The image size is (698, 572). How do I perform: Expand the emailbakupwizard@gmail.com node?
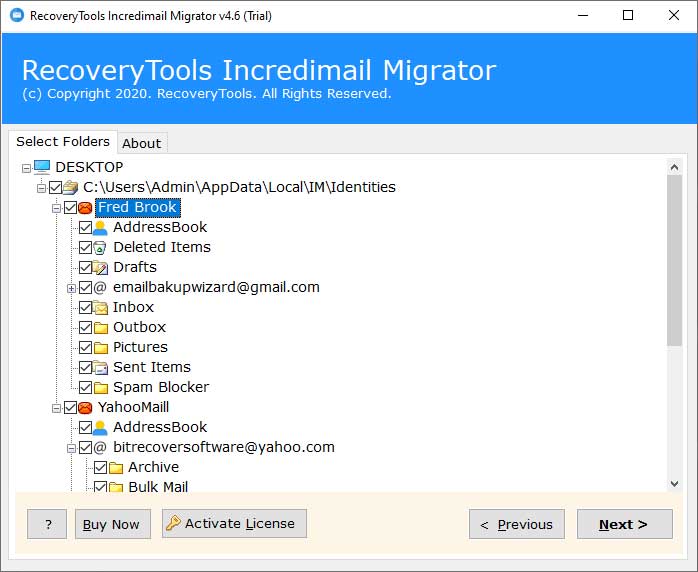(x=71, y=288)
